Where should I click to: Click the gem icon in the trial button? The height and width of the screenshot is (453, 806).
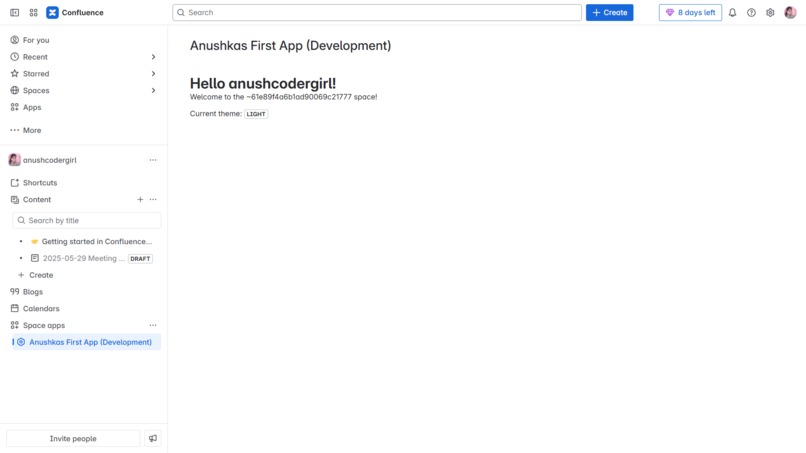(670, 12)
